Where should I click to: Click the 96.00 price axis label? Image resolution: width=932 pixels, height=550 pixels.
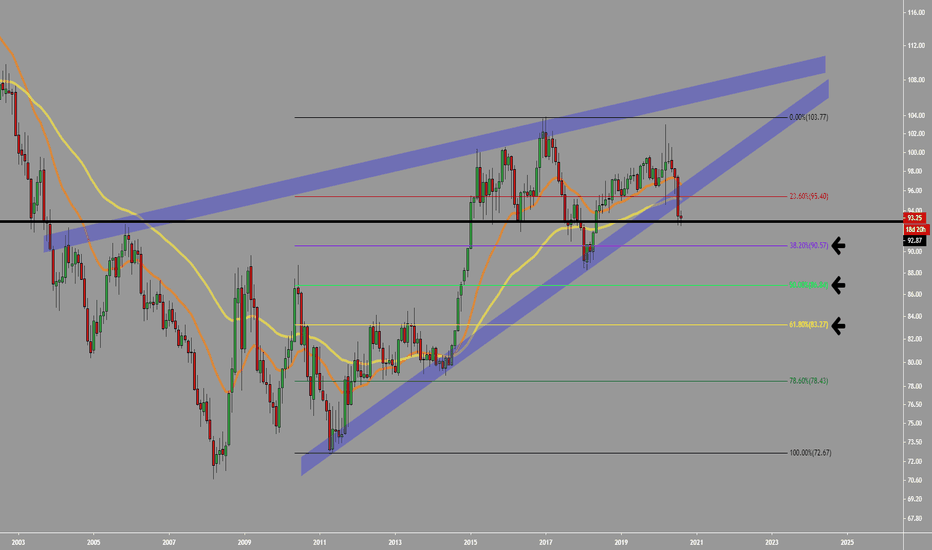click(916, 191)
